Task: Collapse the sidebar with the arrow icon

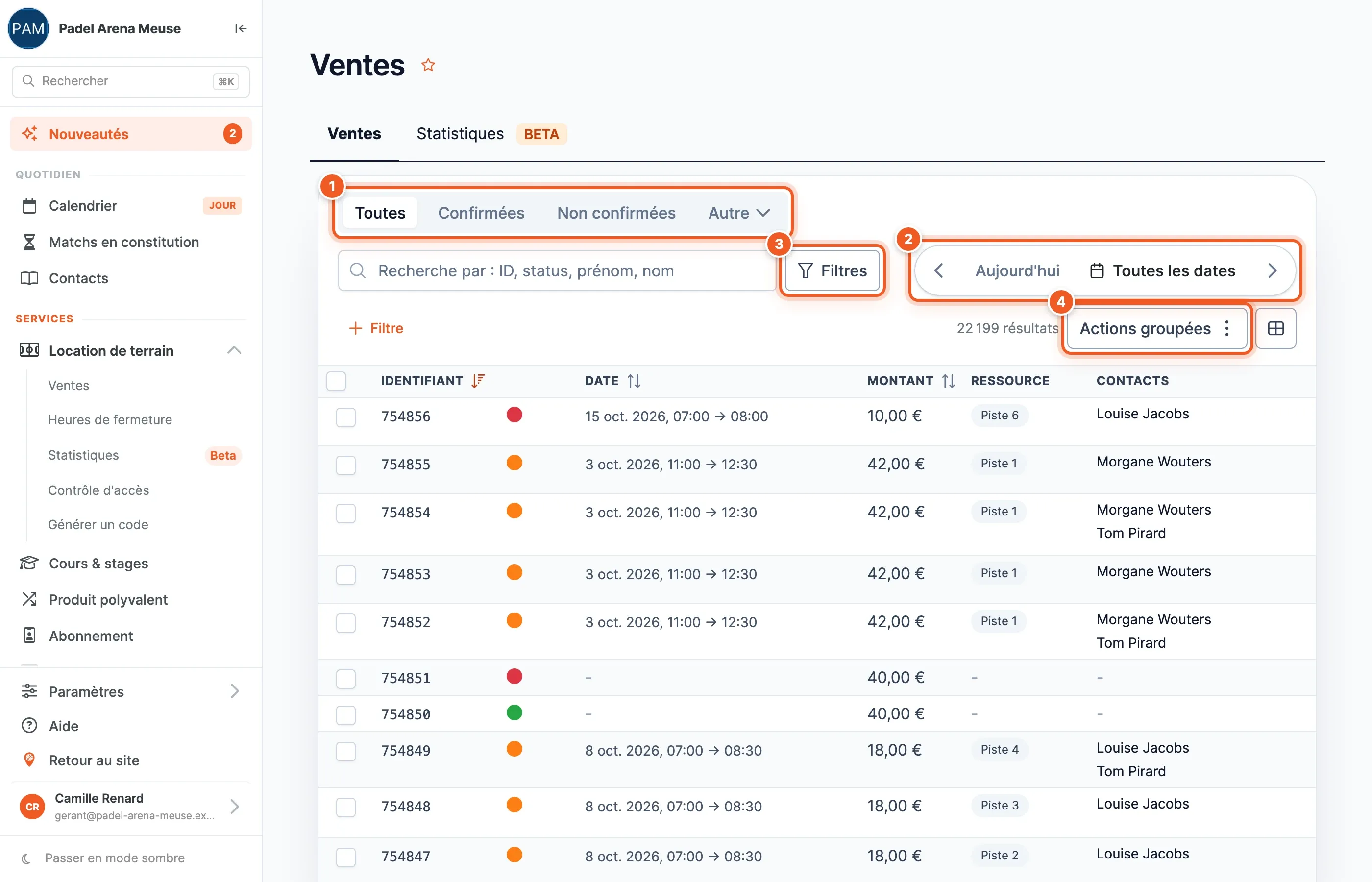Action: pyautogui.click(x=241, y=28)
